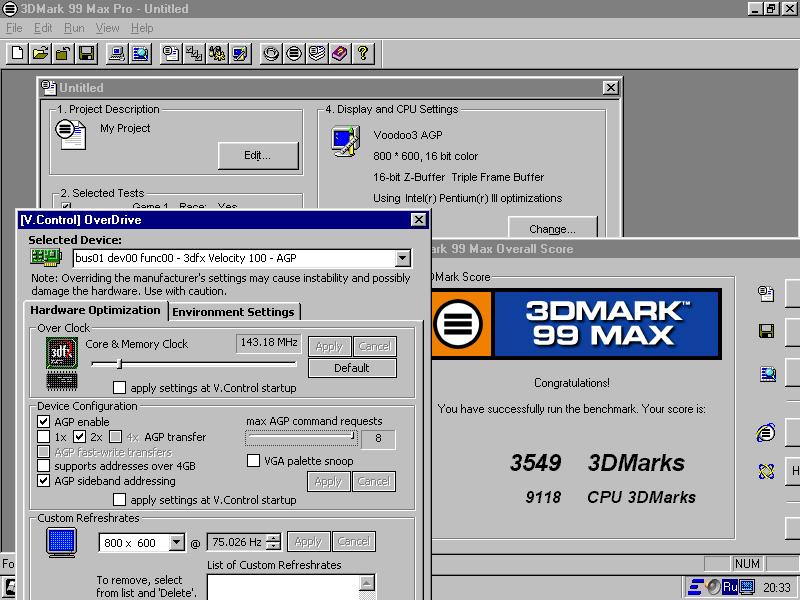Click the floppy save icon in score dialog

tap(766, 331)
